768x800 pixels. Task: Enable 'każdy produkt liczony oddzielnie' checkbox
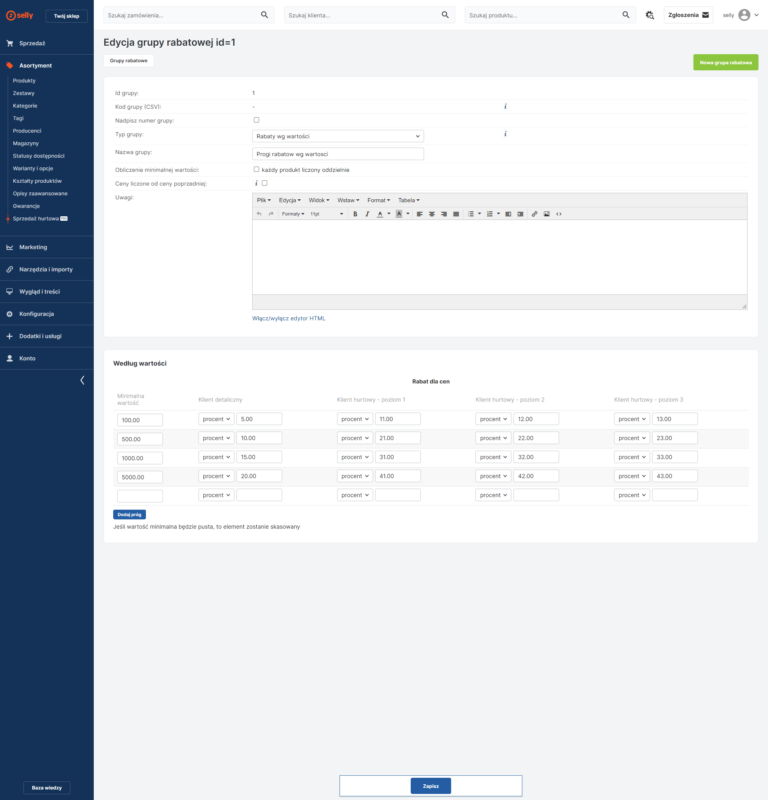(x=256, y=169)
